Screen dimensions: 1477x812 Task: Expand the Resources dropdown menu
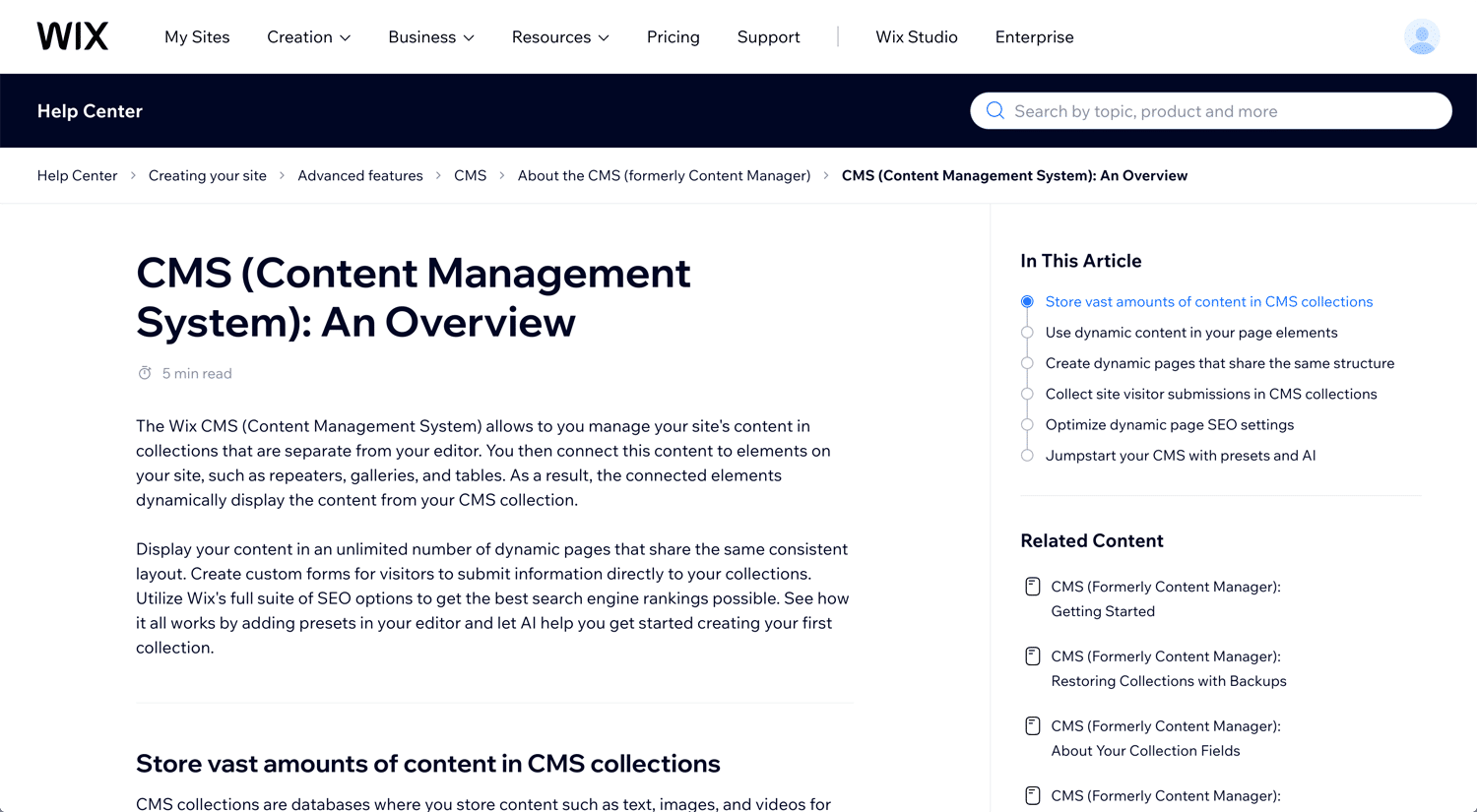pos(560,36)
